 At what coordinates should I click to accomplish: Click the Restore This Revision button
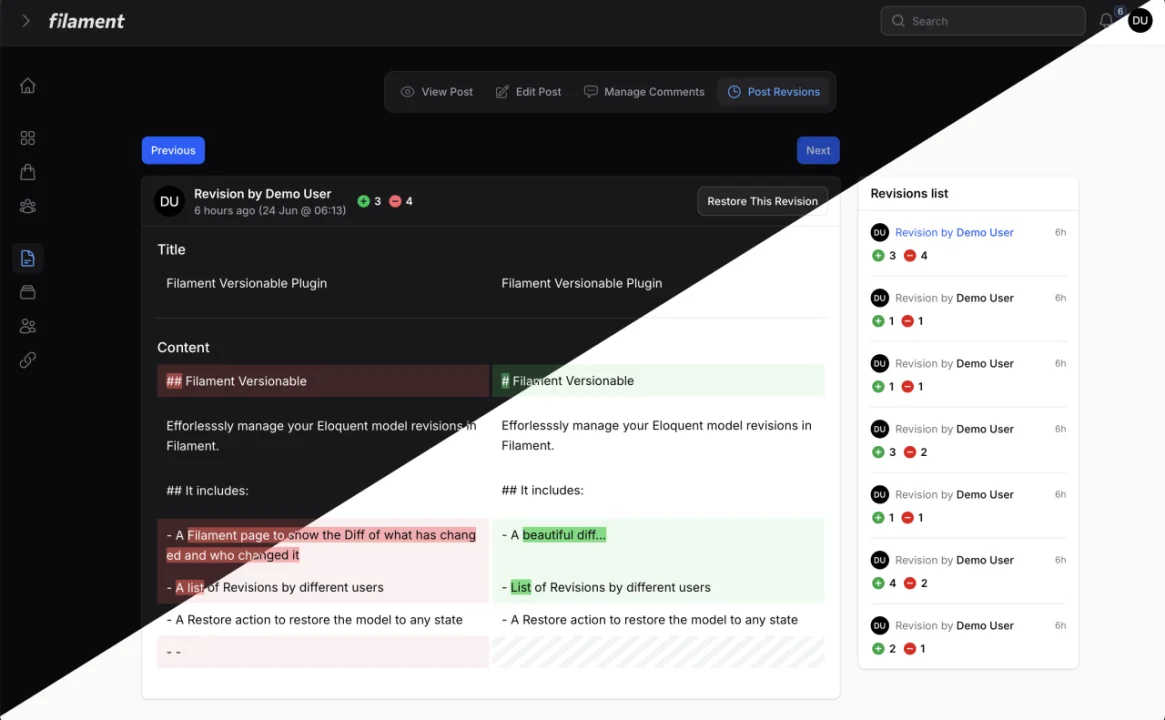(x=762, y=201)
